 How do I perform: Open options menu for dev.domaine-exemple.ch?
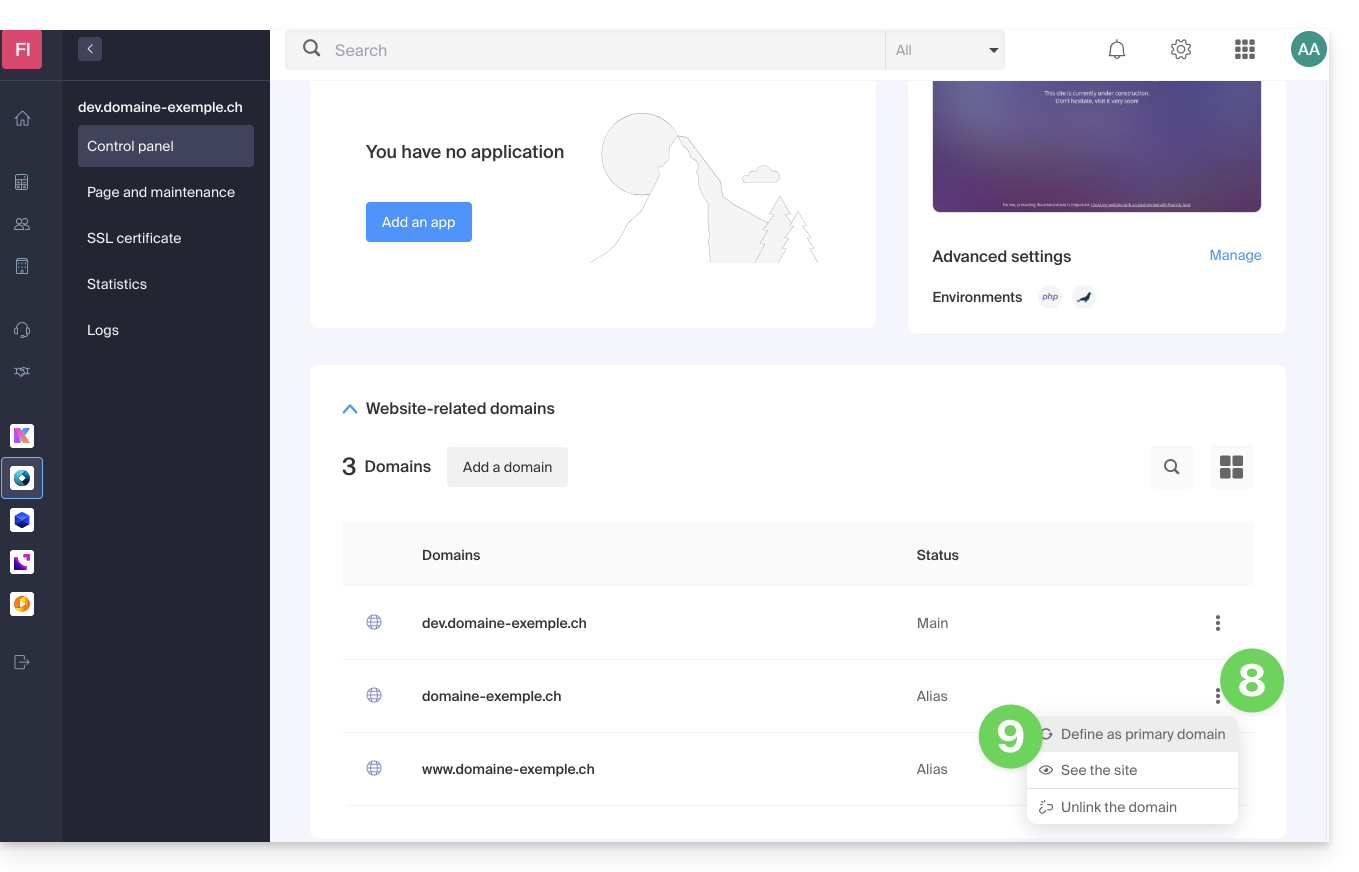click(1217, 623)
